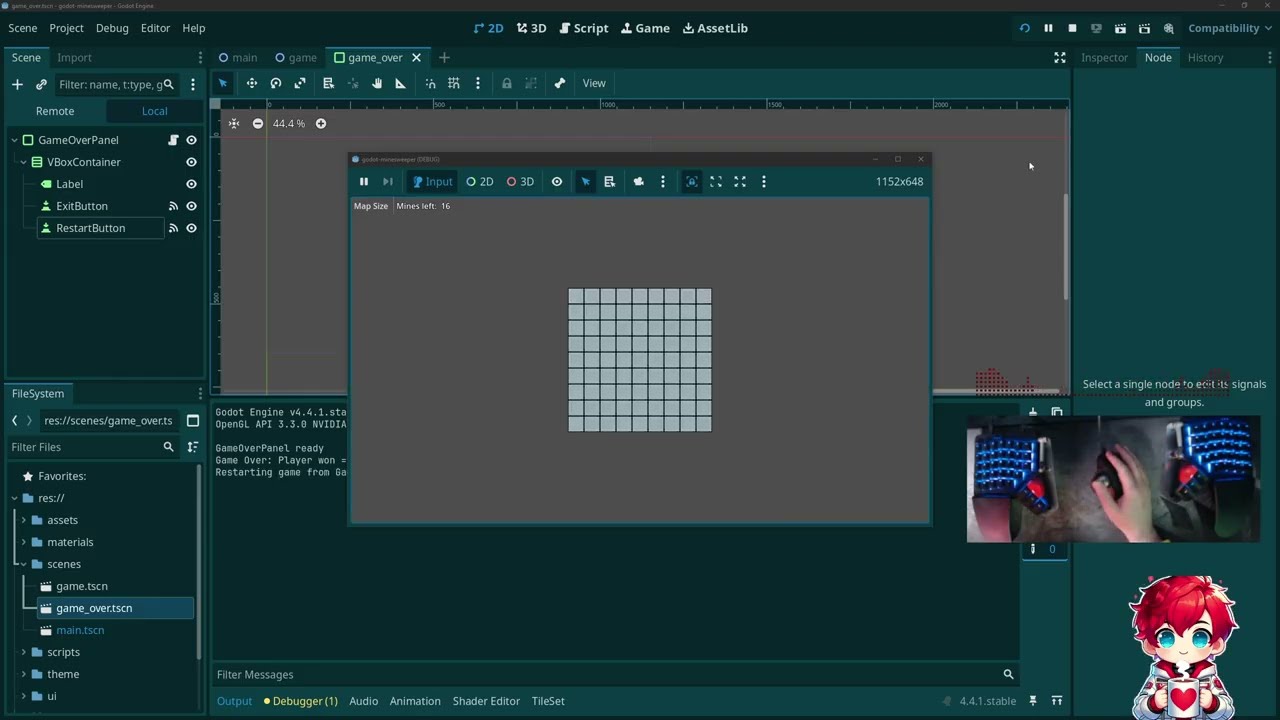Viewport: 1280px width, 720px height.
Task: Add a new node with plus icon
Action: [17, 84]
